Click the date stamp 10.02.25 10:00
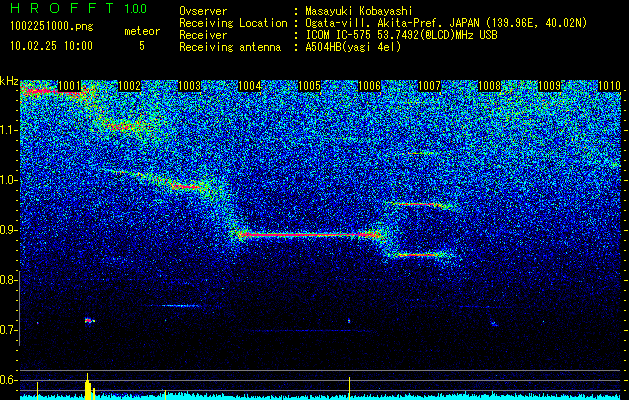The image size is (629, 400). click(x=51, y=46)
